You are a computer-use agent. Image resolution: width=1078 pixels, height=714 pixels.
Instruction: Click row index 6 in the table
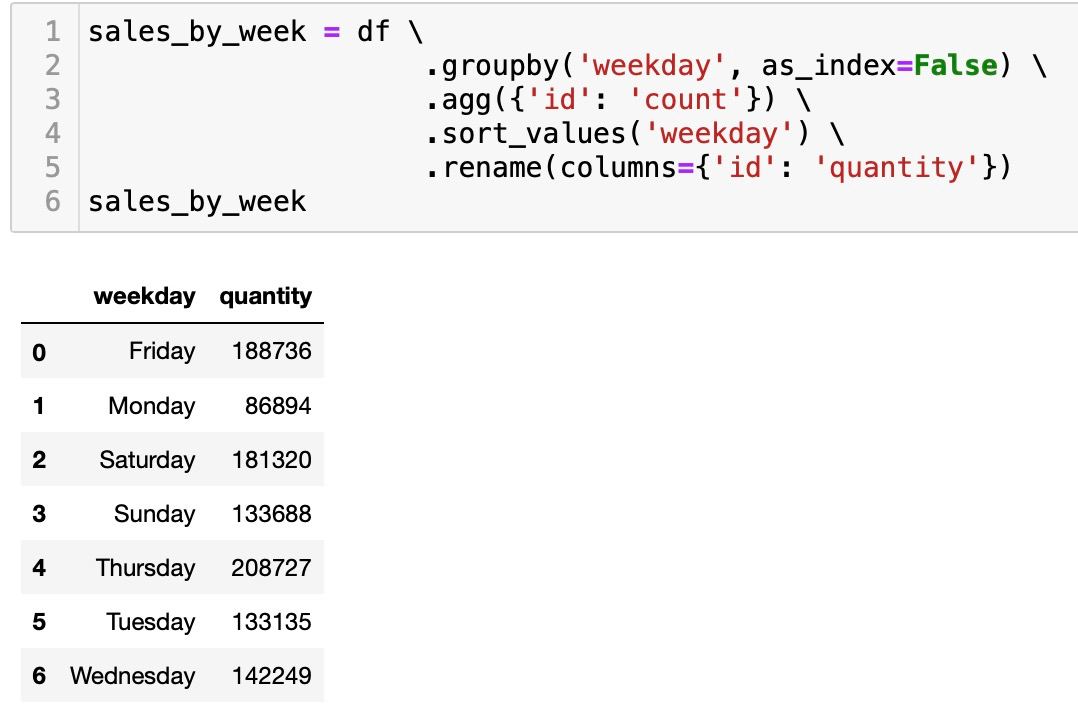[x=39, y=676]
